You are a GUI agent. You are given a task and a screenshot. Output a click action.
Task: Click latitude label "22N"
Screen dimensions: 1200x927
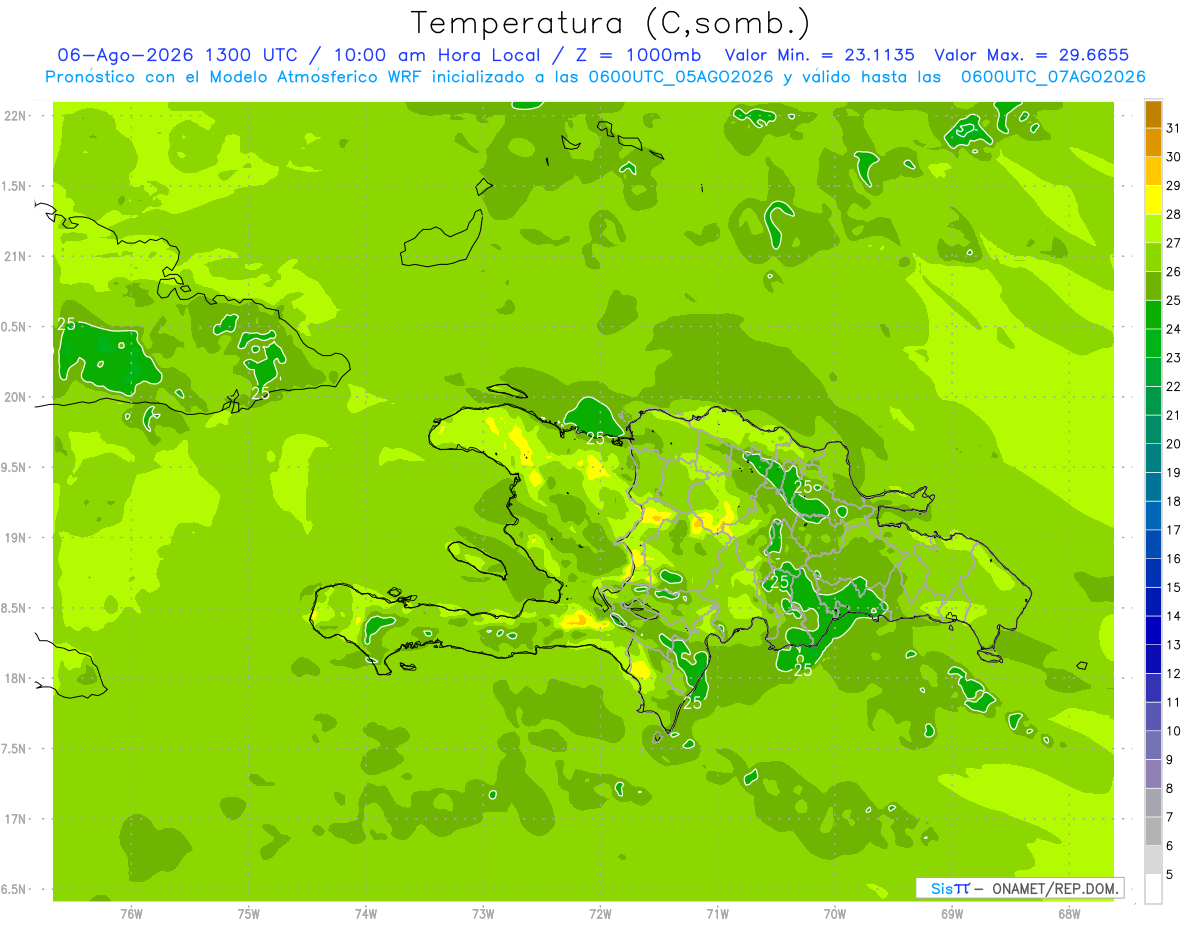[17, 116]
